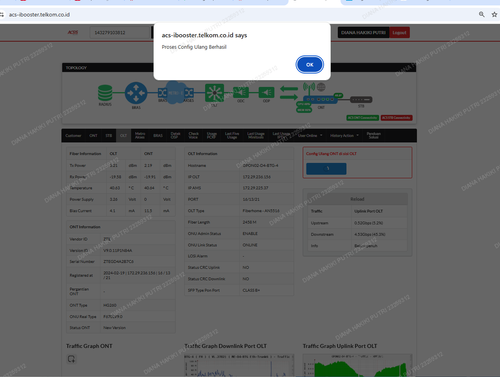Open the BRAS tab
Viewport: 500px width, 377px height.
158,136
